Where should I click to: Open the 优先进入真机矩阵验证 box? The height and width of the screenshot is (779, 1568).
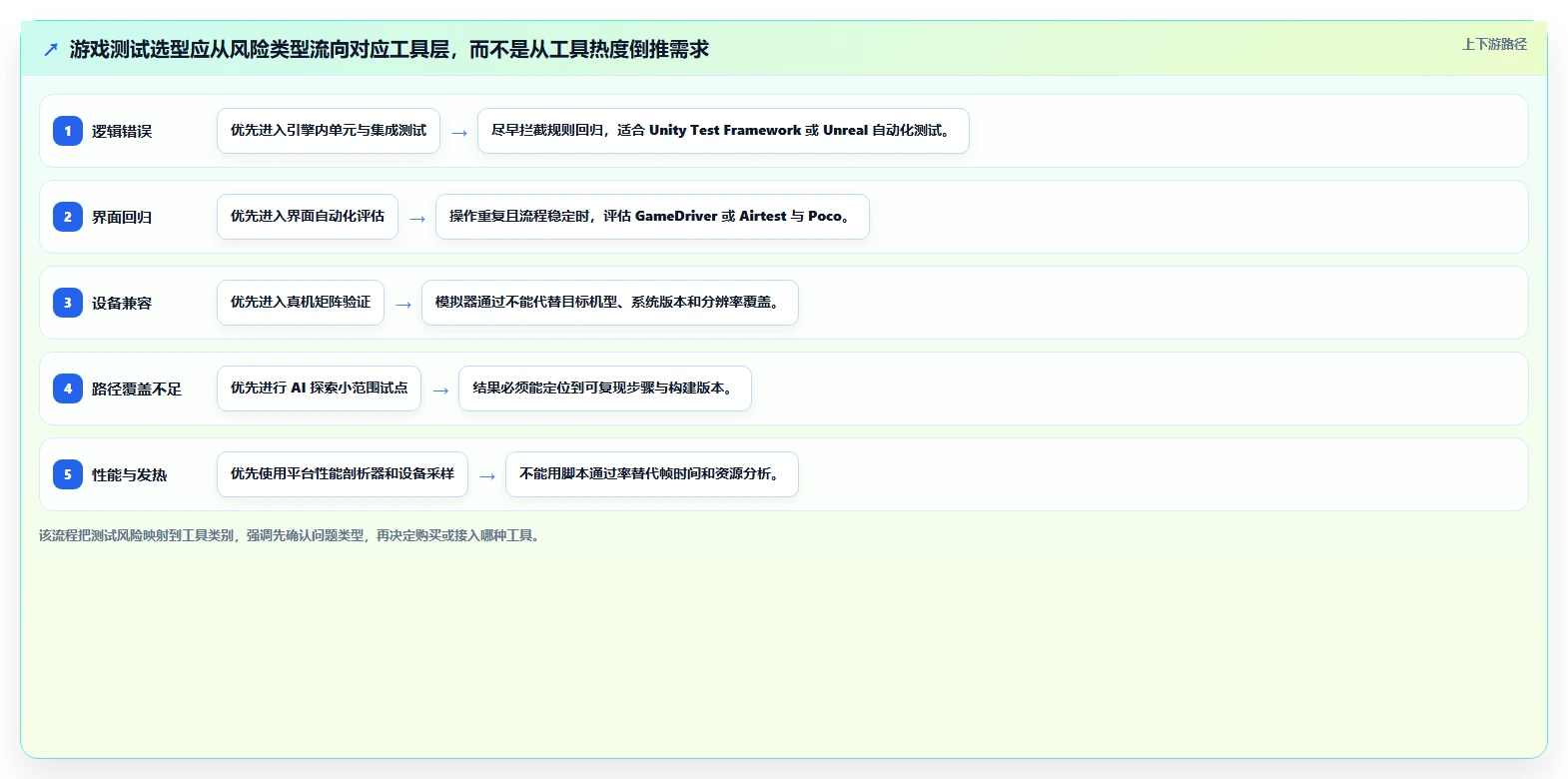click(x=301, y=303)
